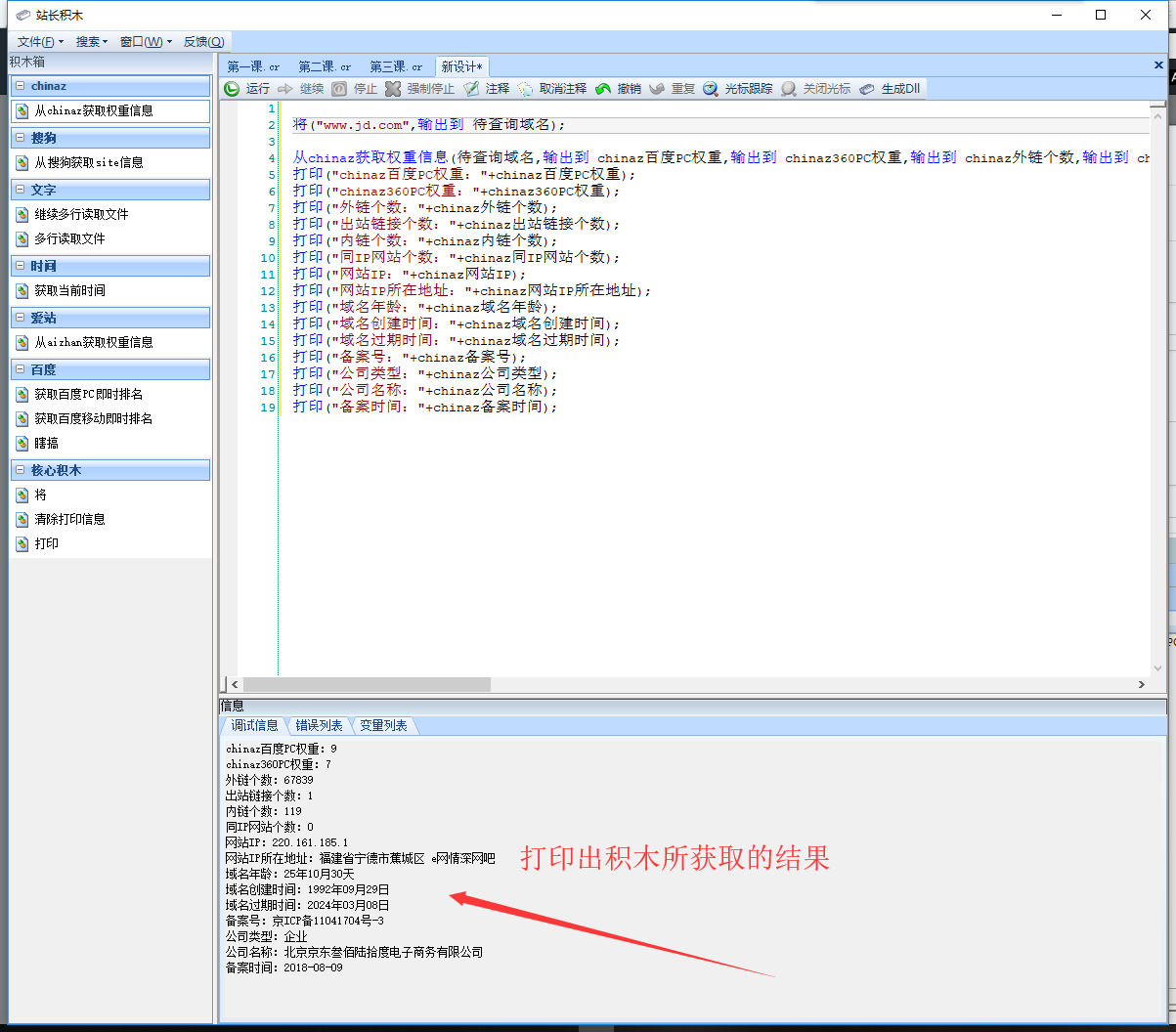This screenshot has height=1032, width=1176.
Task: Click the 取消注释 uncomment icon
Action: [x=526, y=89]
